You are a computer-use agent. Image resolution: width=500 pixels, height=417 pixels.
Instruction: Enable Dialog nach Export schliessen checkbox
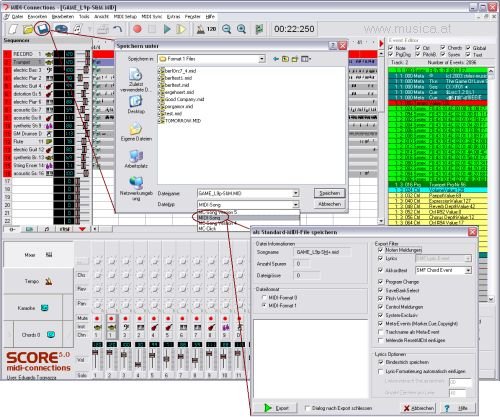click(307, 408)
